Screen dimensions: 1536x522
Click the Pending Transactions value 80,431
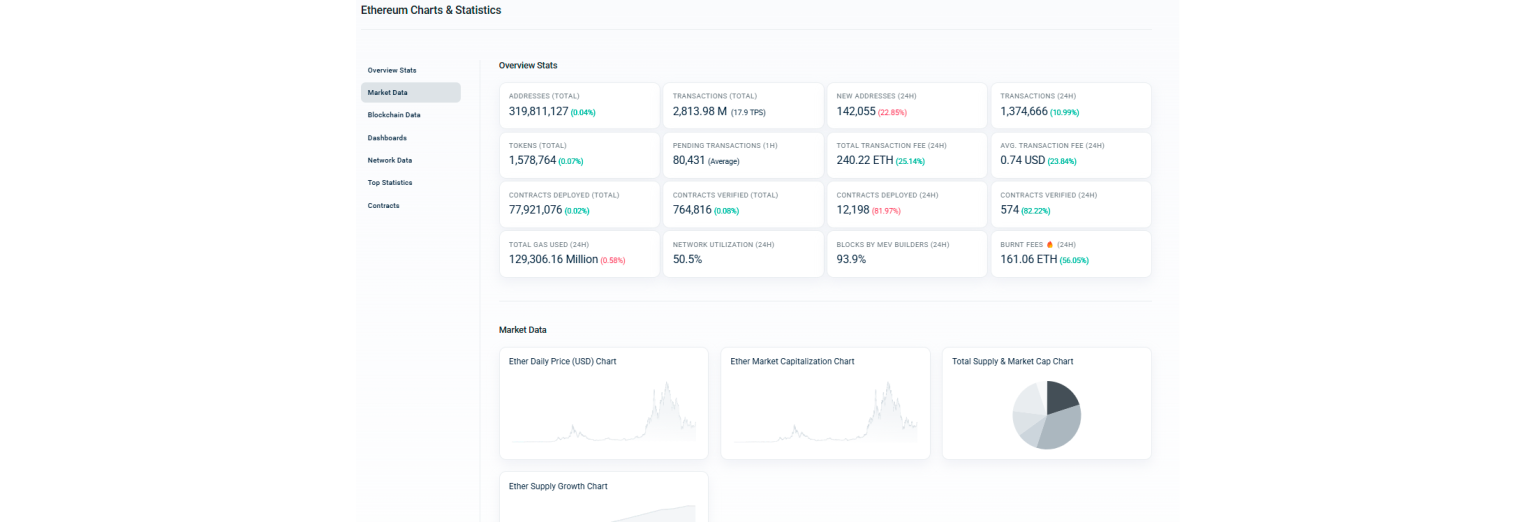691,160
